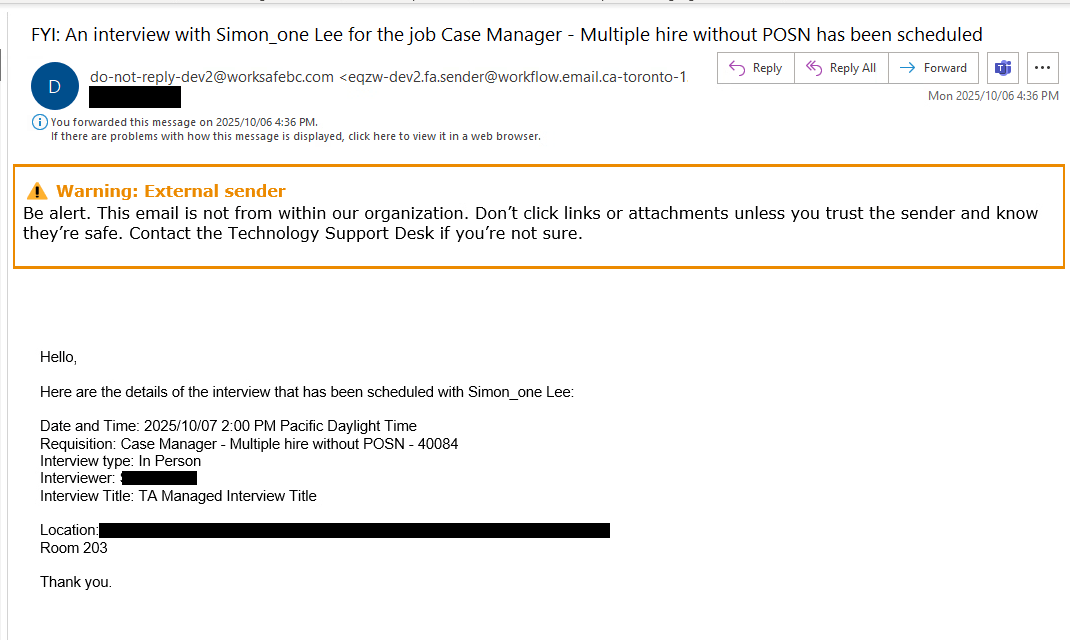Click the Date and Time interview line
Screen dimensions: 1070x640
228,426
